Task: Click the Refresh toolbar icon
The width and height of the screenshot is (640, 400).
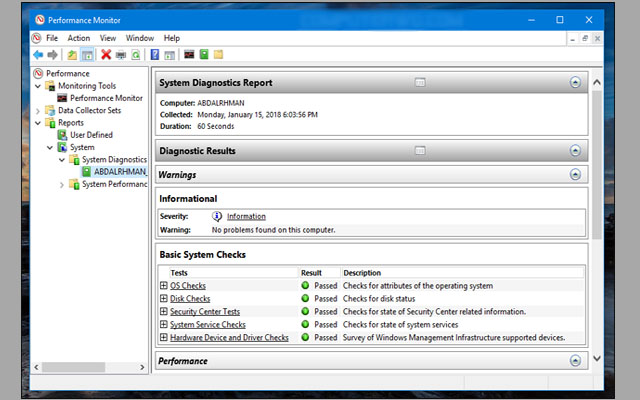Action: pos(136,55)
